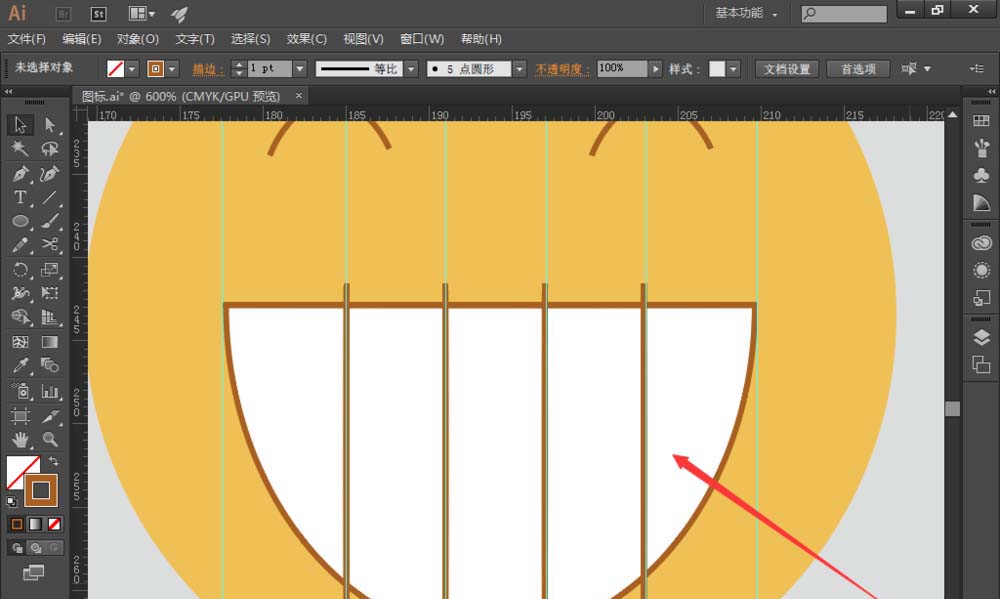The height and width of the screenshot is (599, 1000).
Task: Click the stroke weight 1 pt field
Action: [x=269, y=68]
